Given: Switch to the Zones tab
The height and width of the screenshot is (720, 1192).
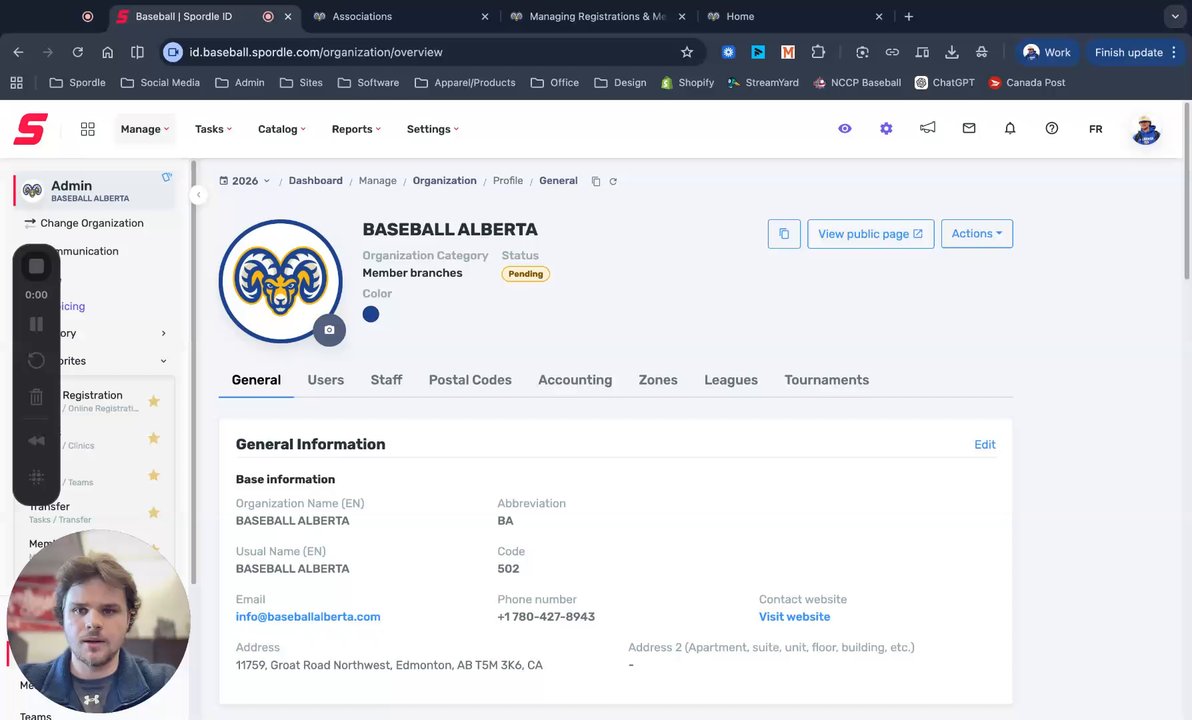Looking at the screenshot, I should [x=658, y=380].
